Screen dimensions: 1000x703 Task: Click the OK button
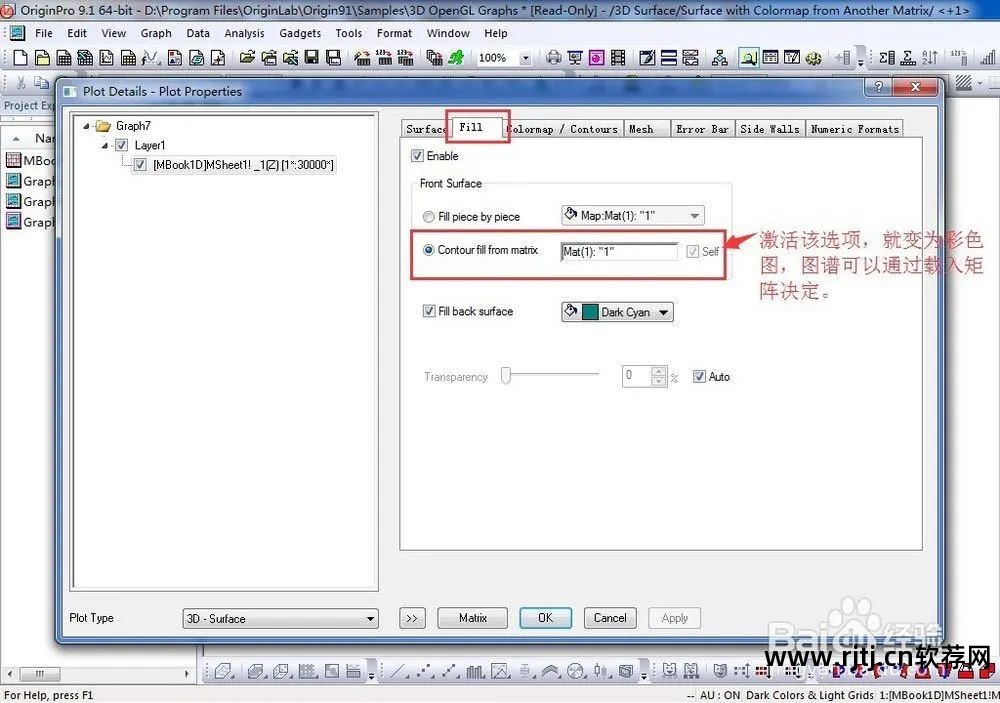[545, 618]
